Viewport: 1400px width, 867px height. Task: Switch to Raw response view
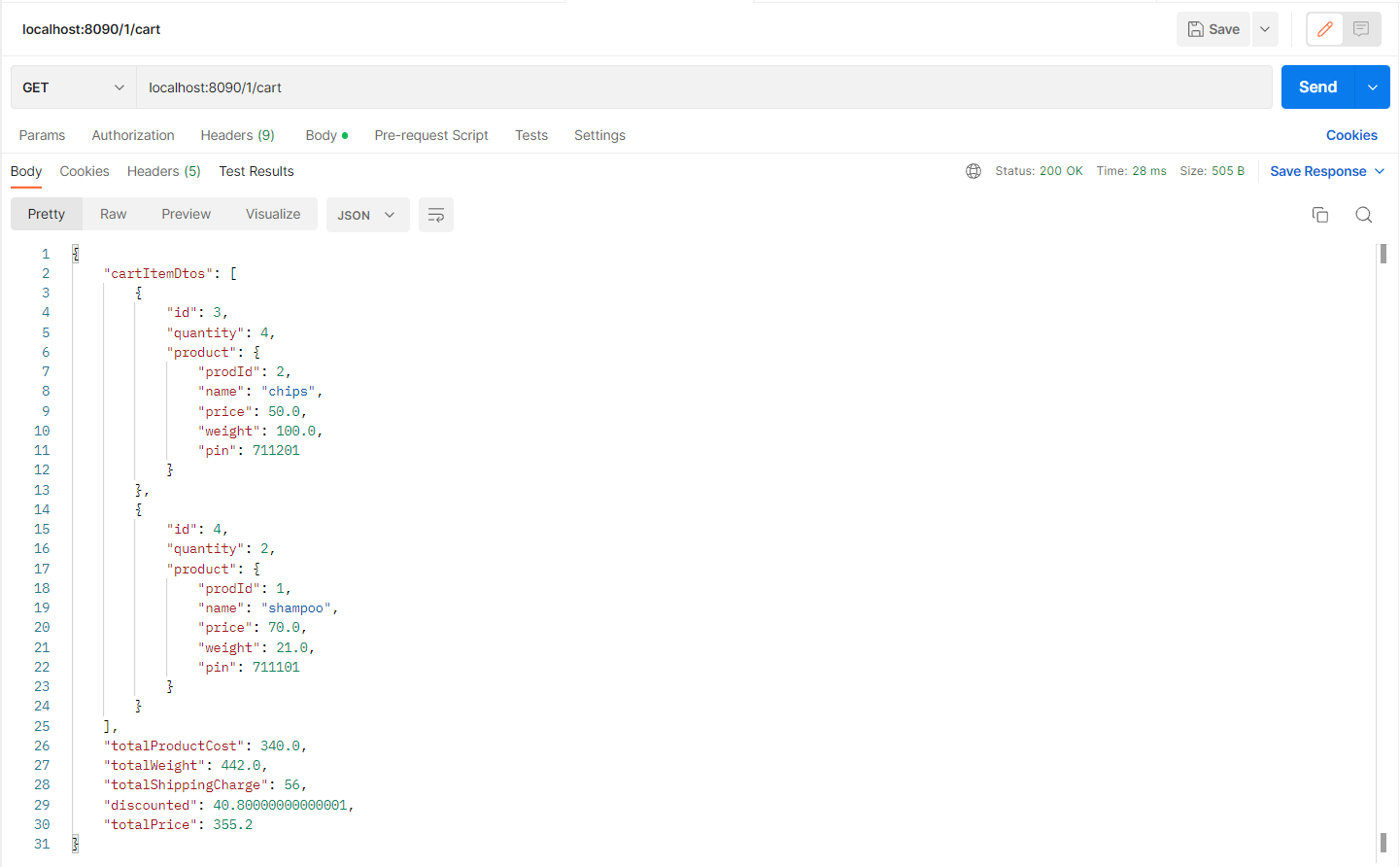[x=113, y=214]
